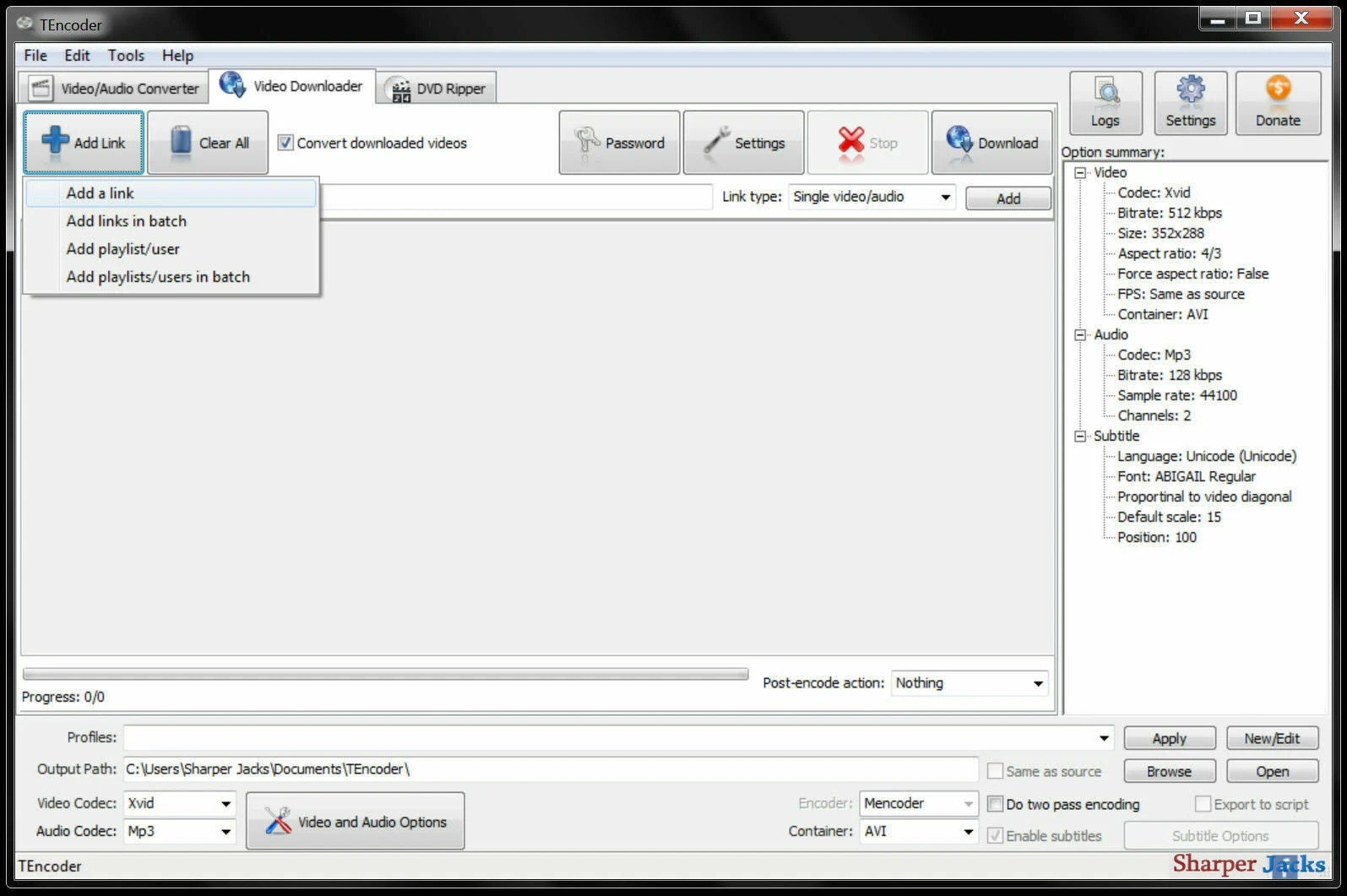Viewport: 1347px width, 896px height.
Task: Open the Link type dropdown
Action: point(872,197)
